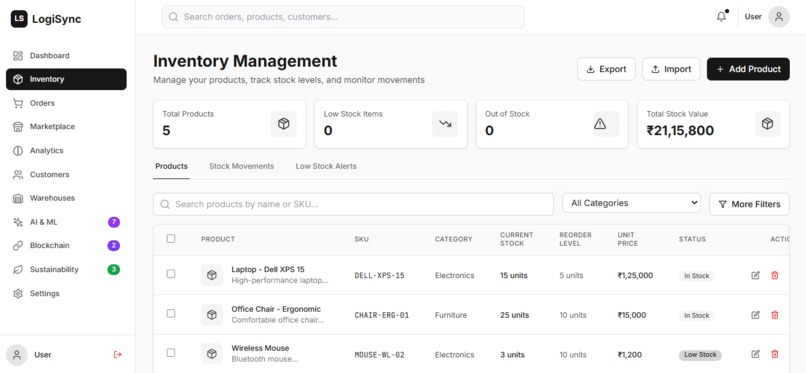The width and height of the screenshot is (806, 373).
Task: Click the AI & ML badge showing 7
Action: (114, 222)
